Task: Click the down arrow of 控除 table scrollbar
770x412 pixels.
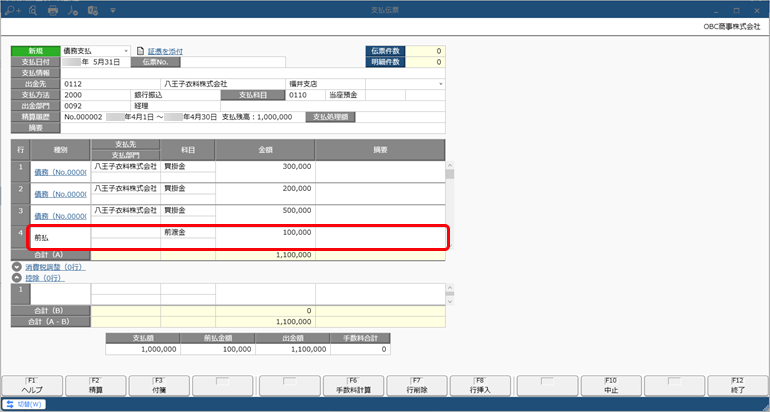Action: 450,301
